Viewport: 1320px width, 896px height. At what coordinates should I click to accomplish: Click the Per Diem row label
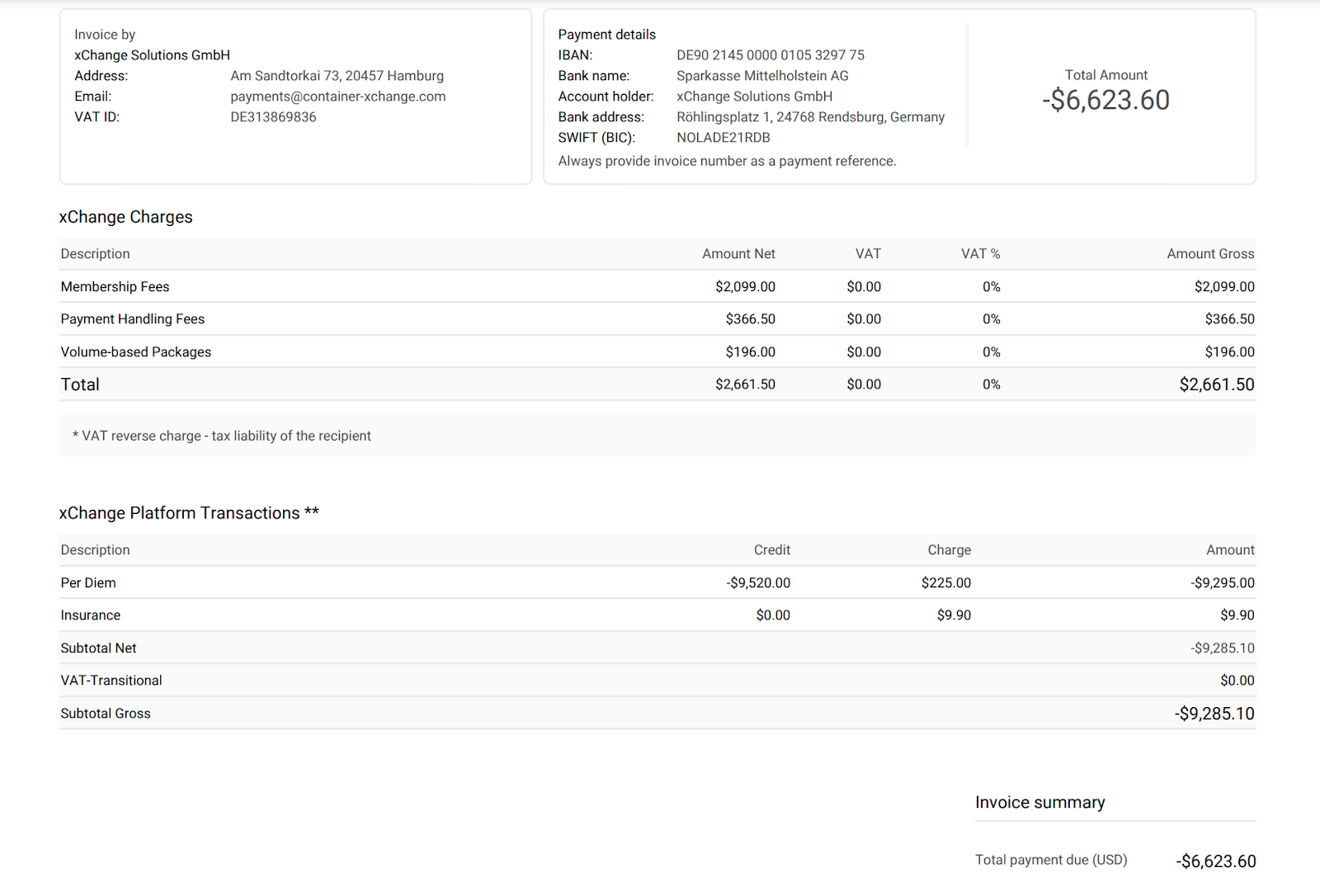coord(88,582)
